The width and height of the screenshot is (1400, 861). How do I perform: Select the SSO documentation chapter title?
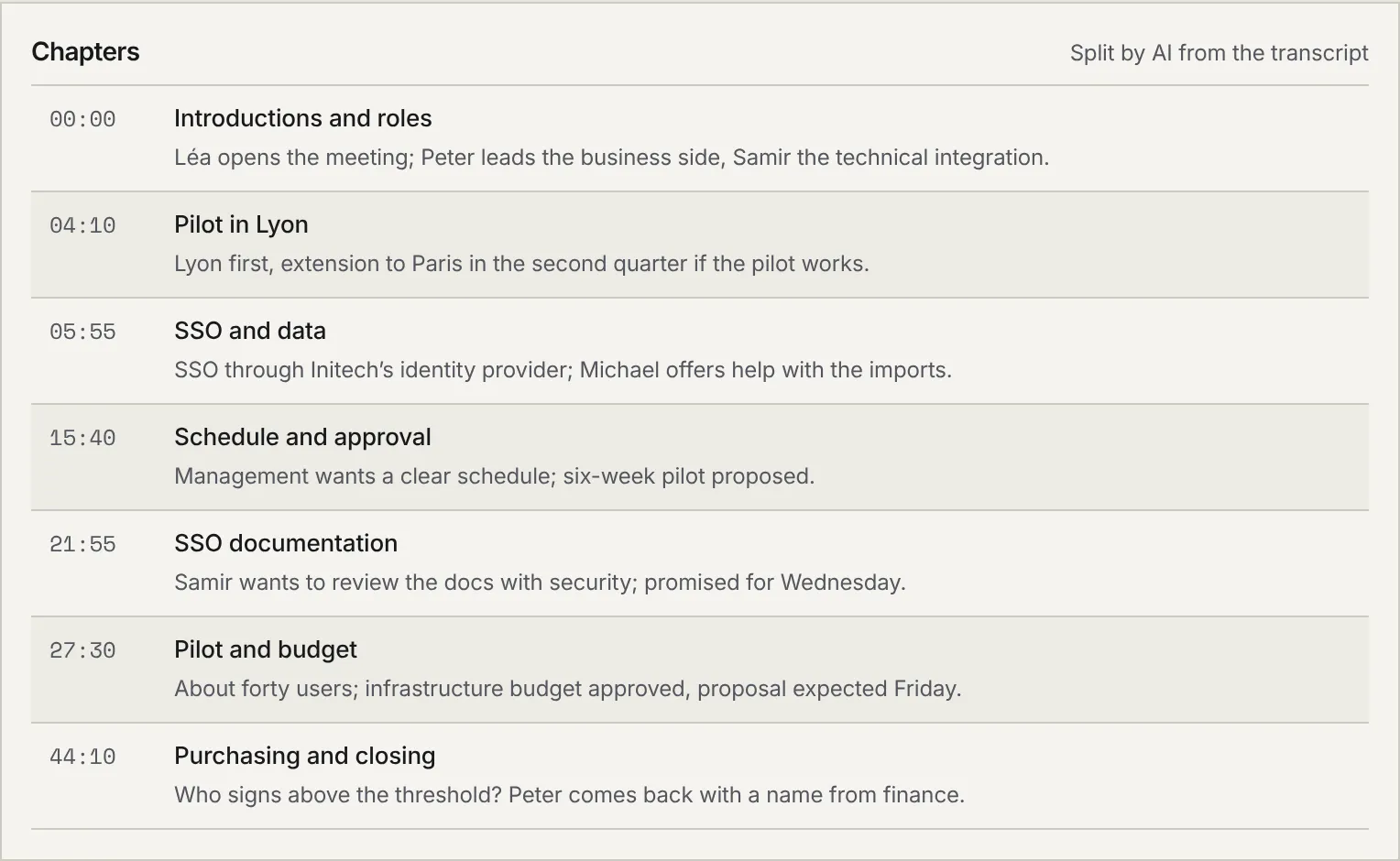click(x=286, y=543)
